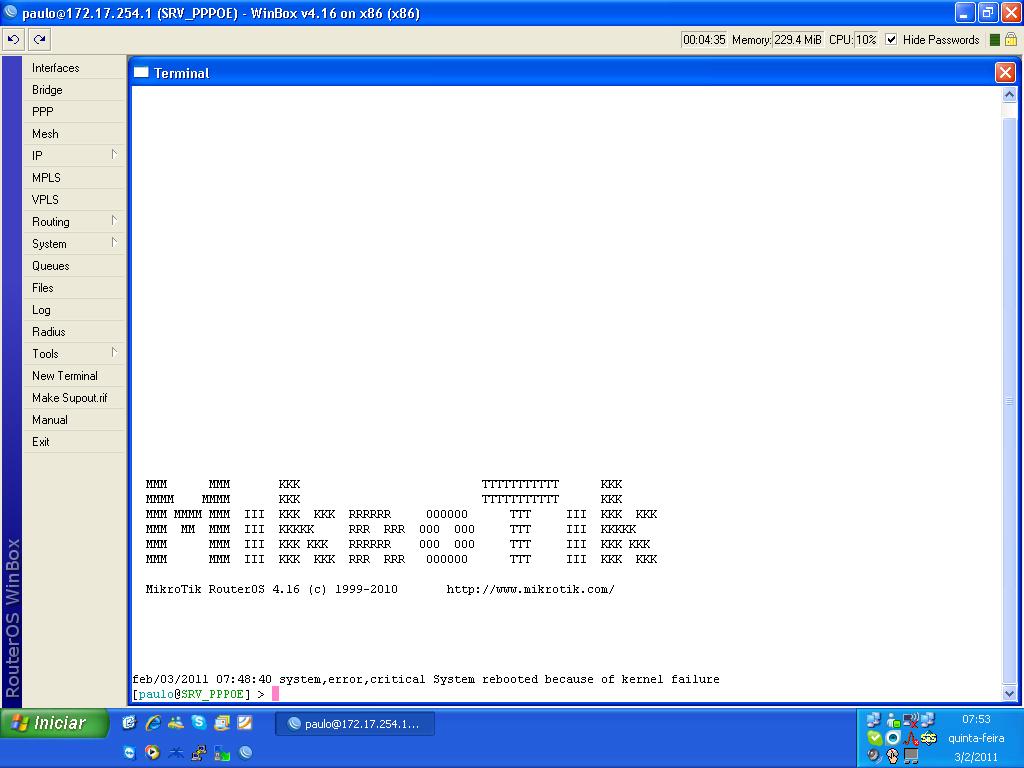
Task: Click the blue starburst quick launch icon
Action: 176,752
